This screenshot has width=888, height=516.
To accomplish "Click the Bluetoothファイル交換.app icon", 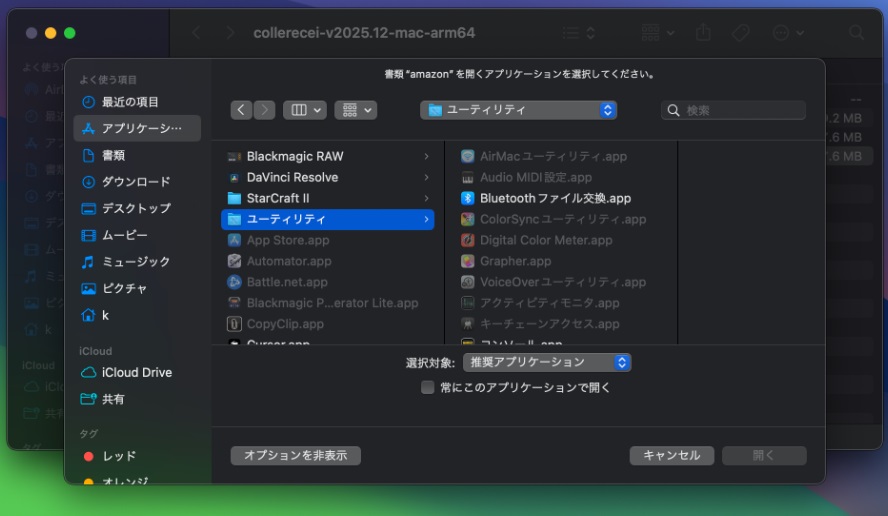I will pyautogui.click(x=467, y=198).
